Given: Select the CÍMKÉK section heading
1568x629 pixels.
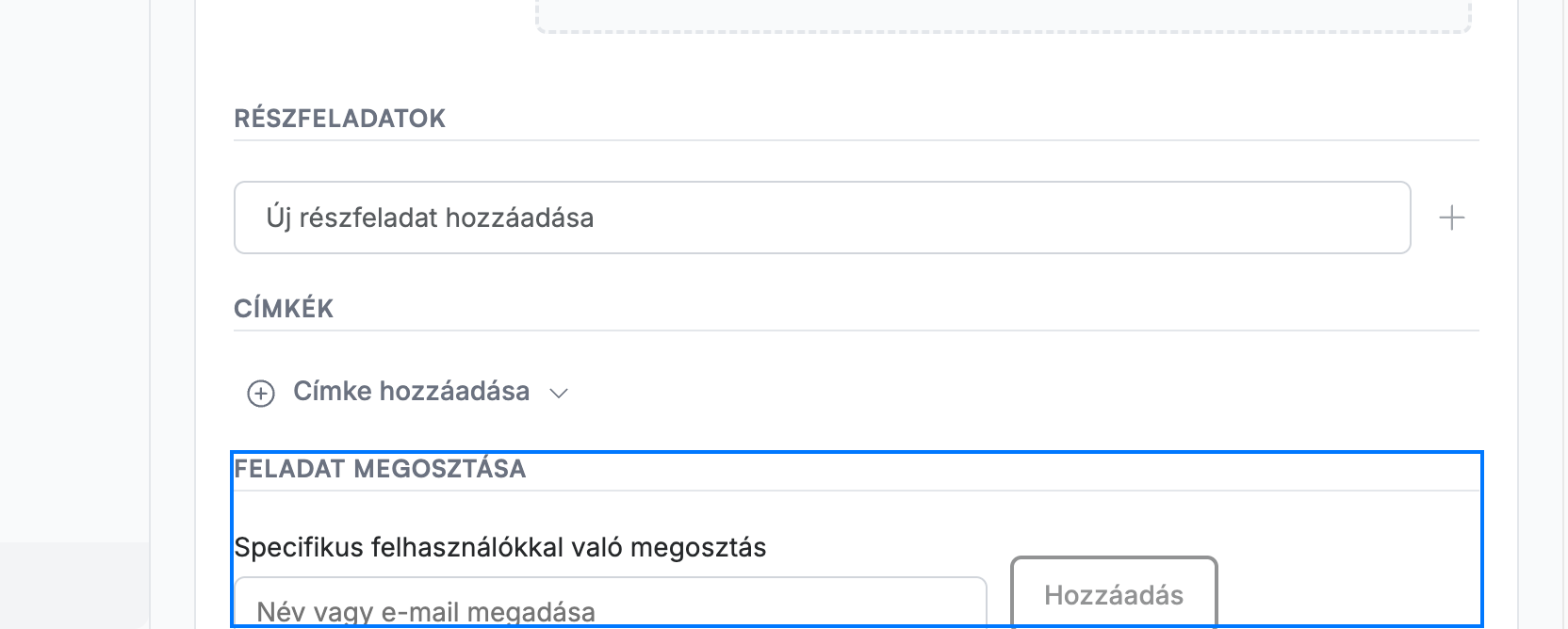Looking at the screenshot, I should [284, 309].
